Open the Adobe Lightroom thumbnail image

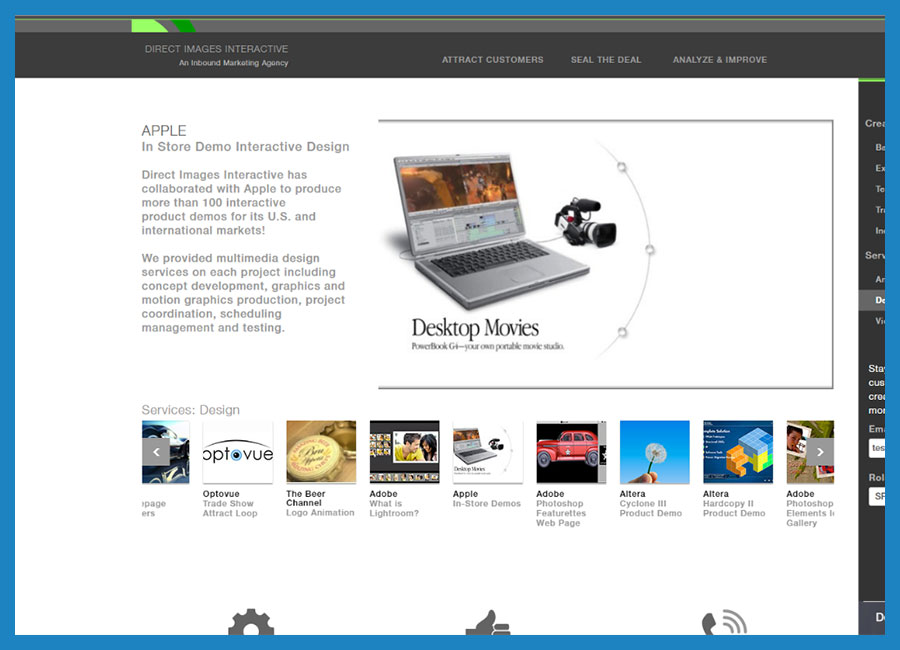405,452
